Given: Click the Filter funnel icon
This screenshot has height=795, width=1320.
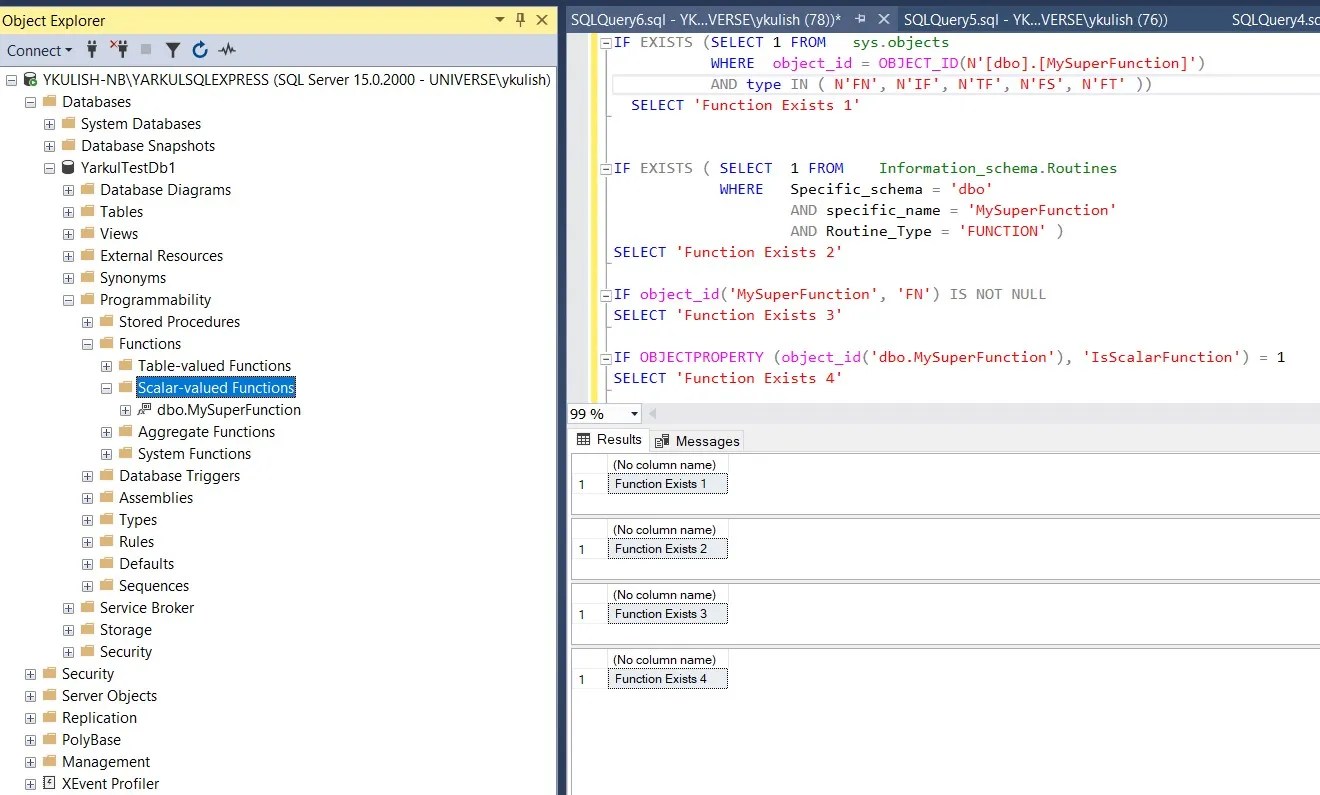Looking at the screenshot, I should pos(173,49).
